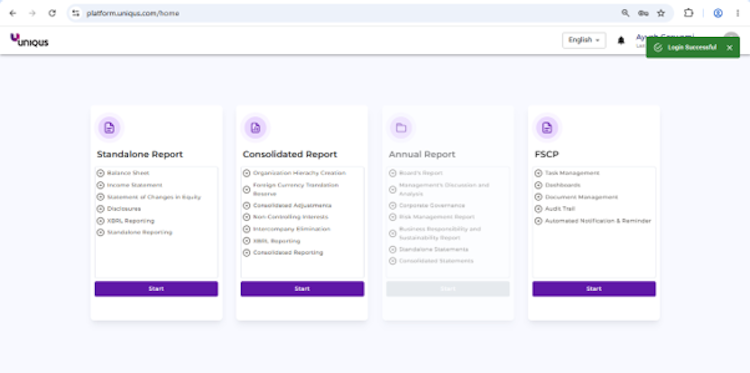Select XBRL Reporting in Consolidated Report
This screenshot has height=373, width=750.
pos(276,241)
